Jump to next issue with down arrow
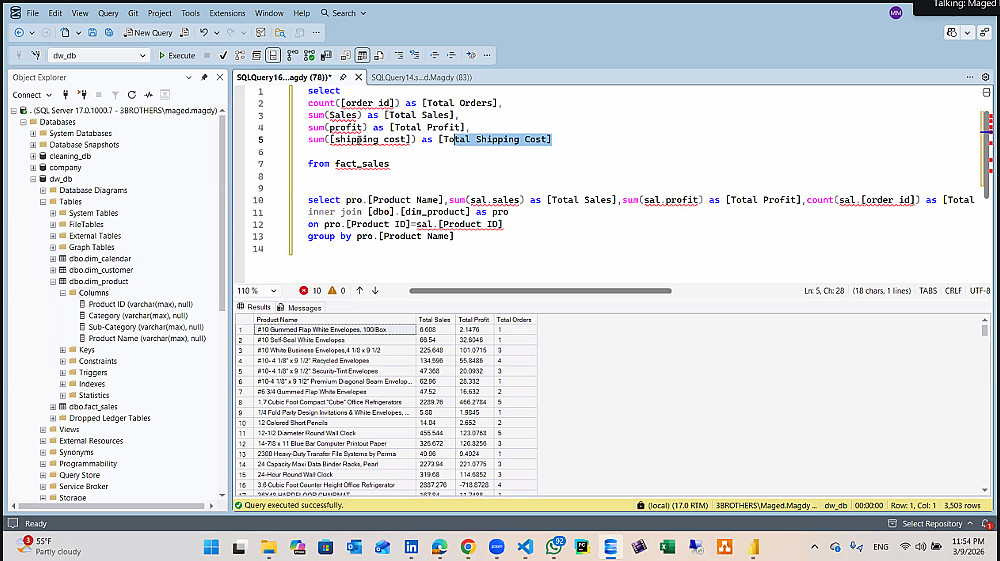This screenshot has height=561, width=1000. pos(375,291)
